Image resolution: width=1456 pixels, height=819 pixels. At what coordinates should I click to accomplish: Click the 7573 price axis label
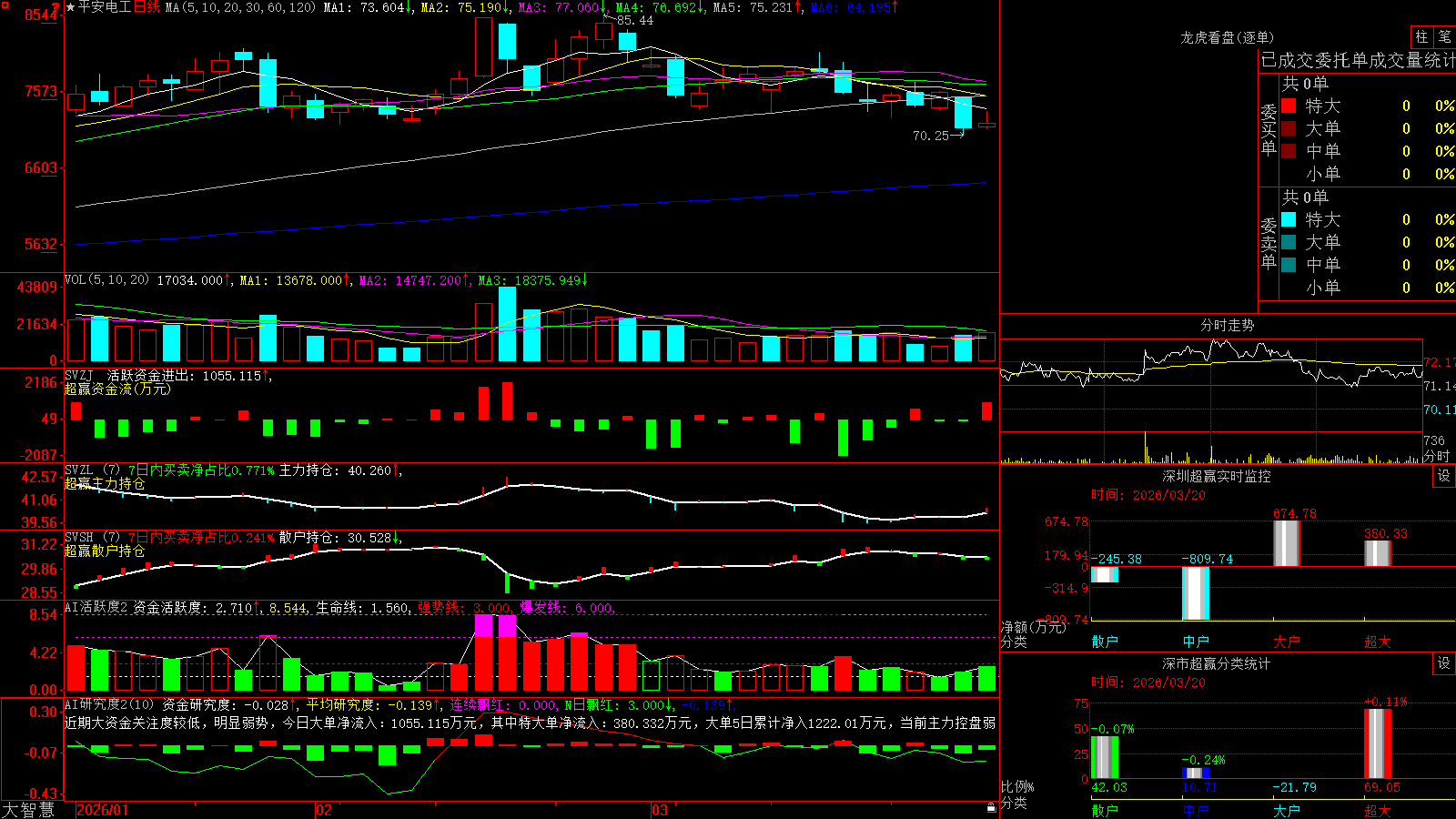[x=40, y=91]
